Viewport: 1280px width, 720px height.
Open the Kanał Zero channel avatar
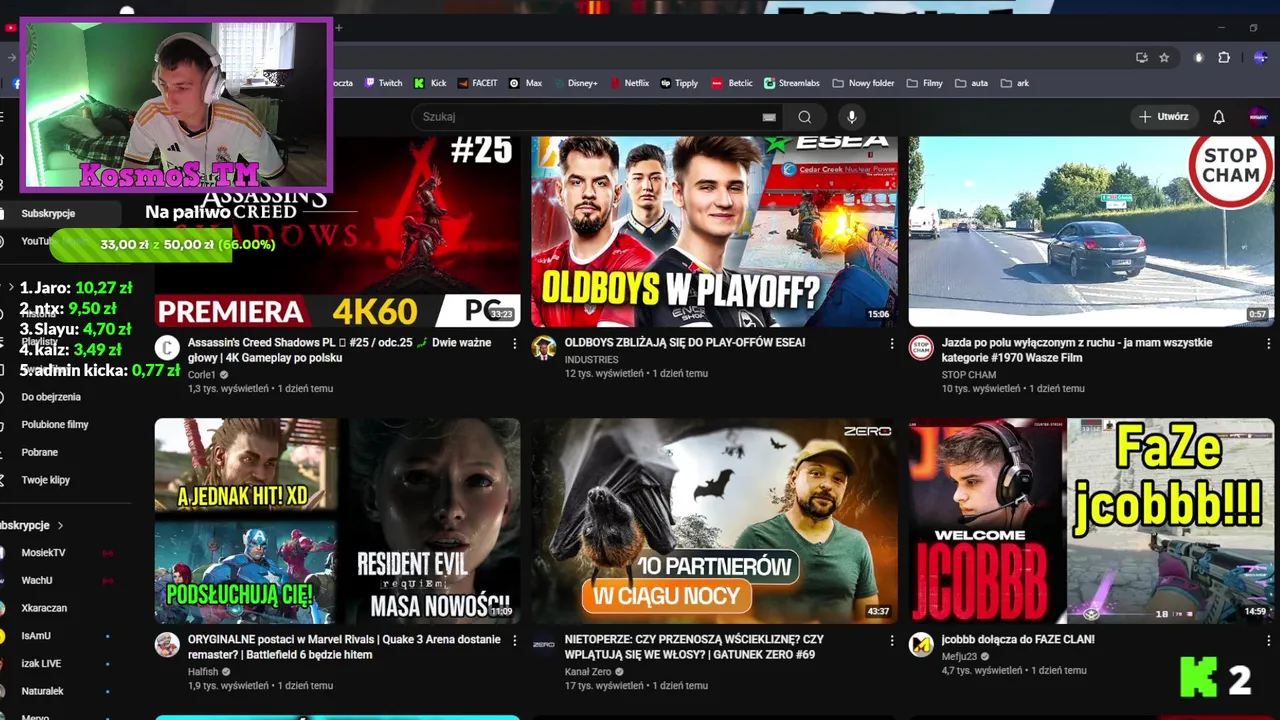click(544, 645)
